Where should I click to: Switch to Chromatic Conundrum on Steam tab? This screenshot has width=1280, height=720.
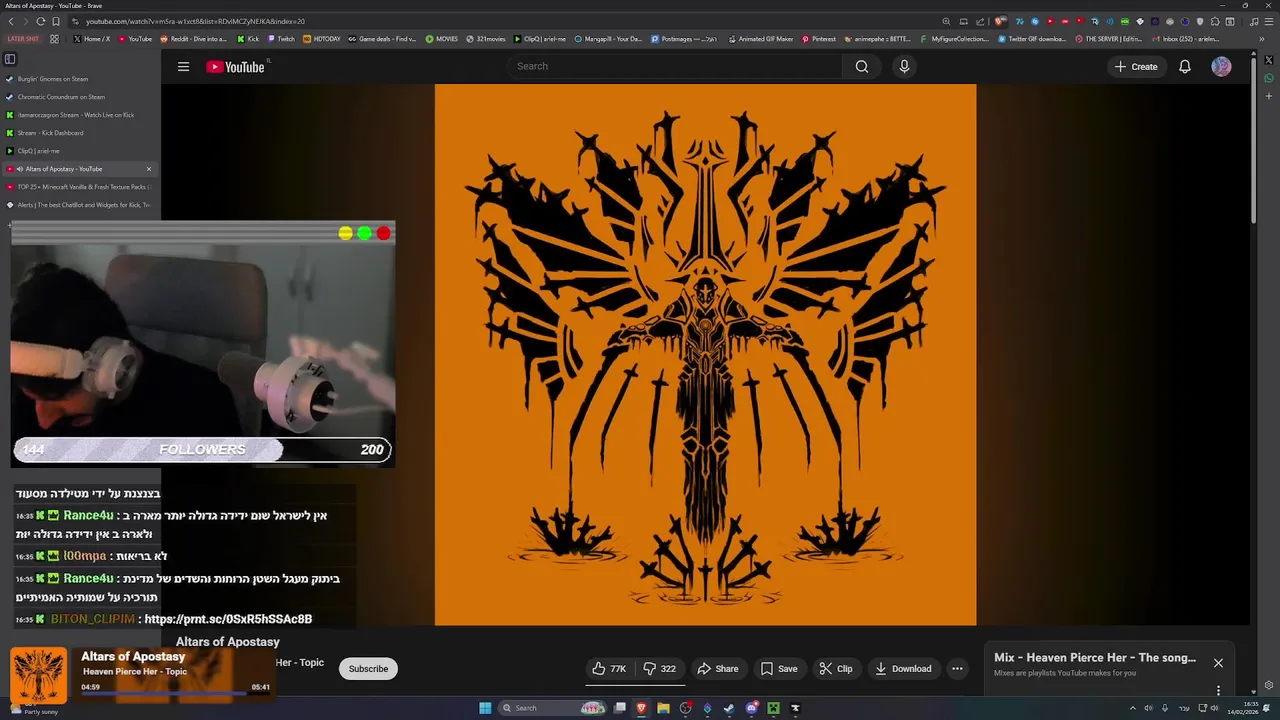click(80, 97)
